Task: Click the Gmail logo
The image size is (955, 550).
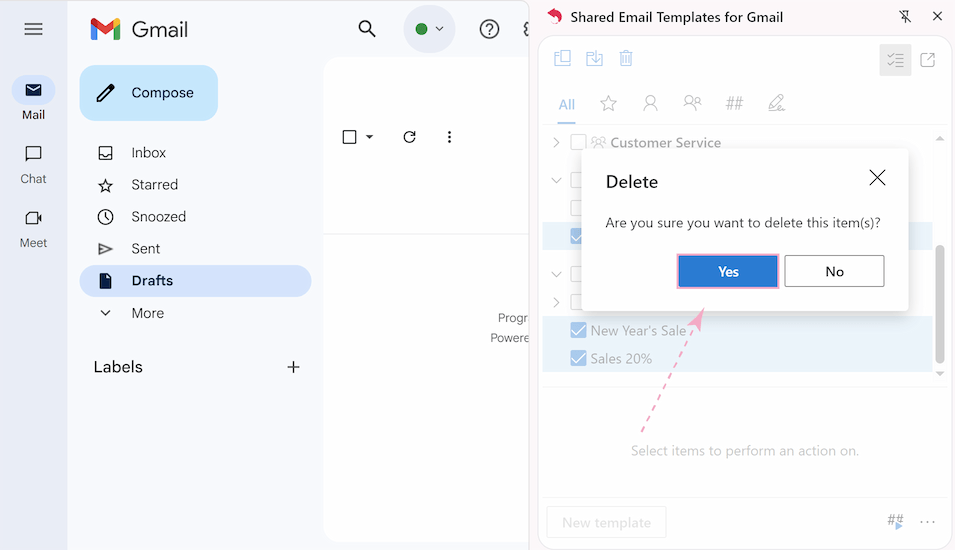Action: [139, 29]
